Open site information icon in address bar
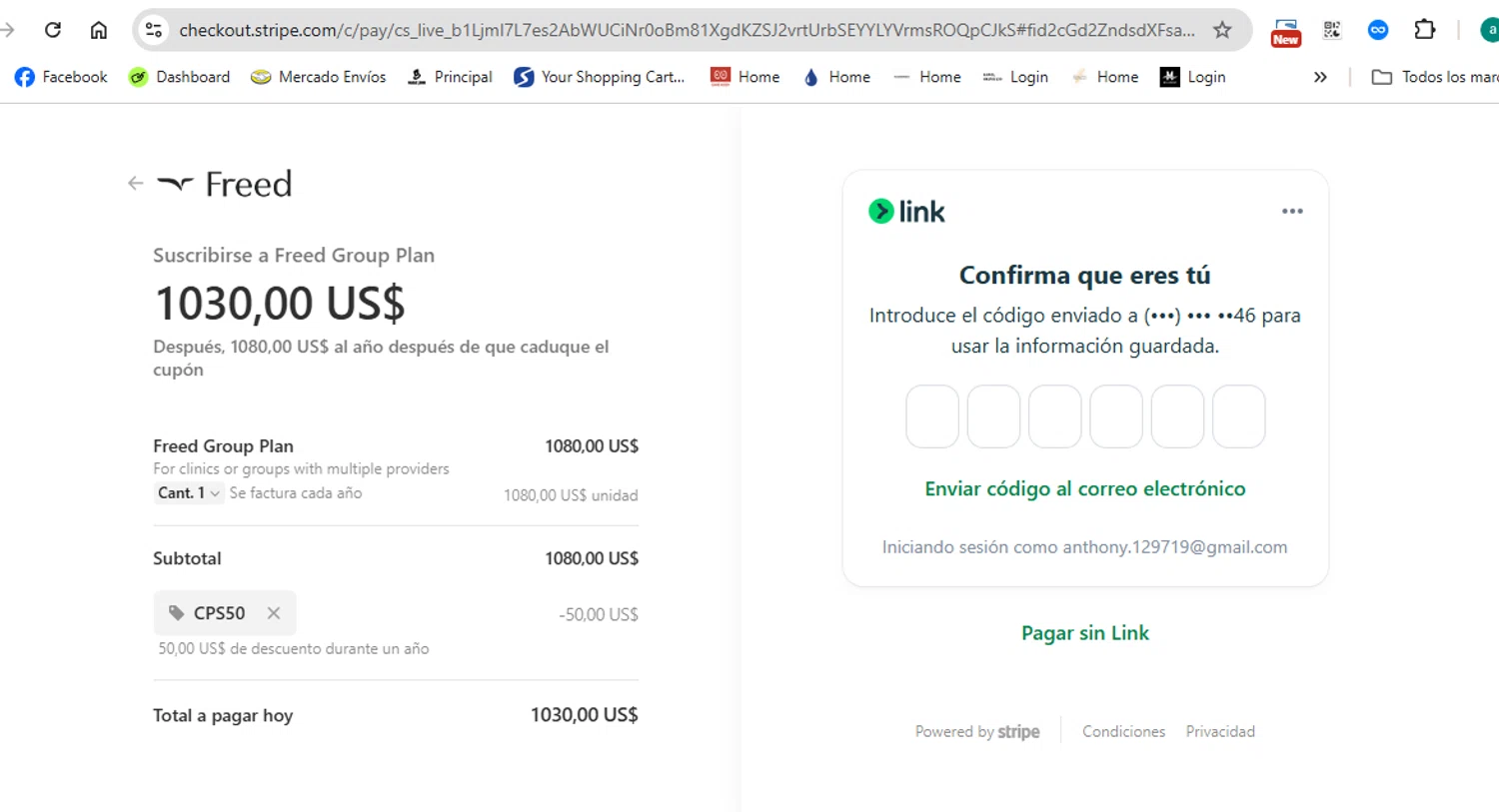The width and height of the screenshot is (1499, 812). point(153,30)
